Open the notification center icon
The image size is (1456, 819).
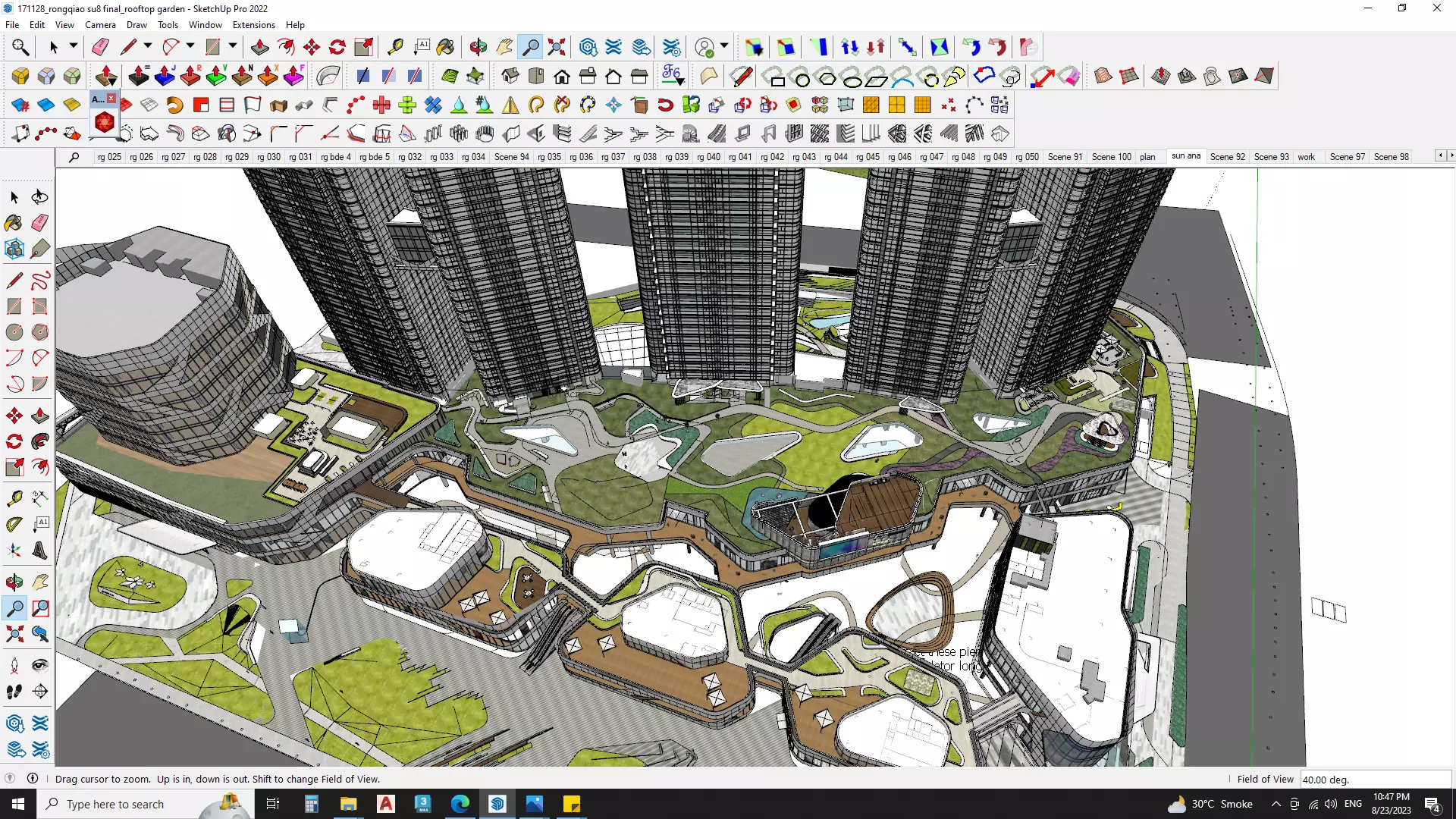pyautogui.click(x=1432, y=804)
